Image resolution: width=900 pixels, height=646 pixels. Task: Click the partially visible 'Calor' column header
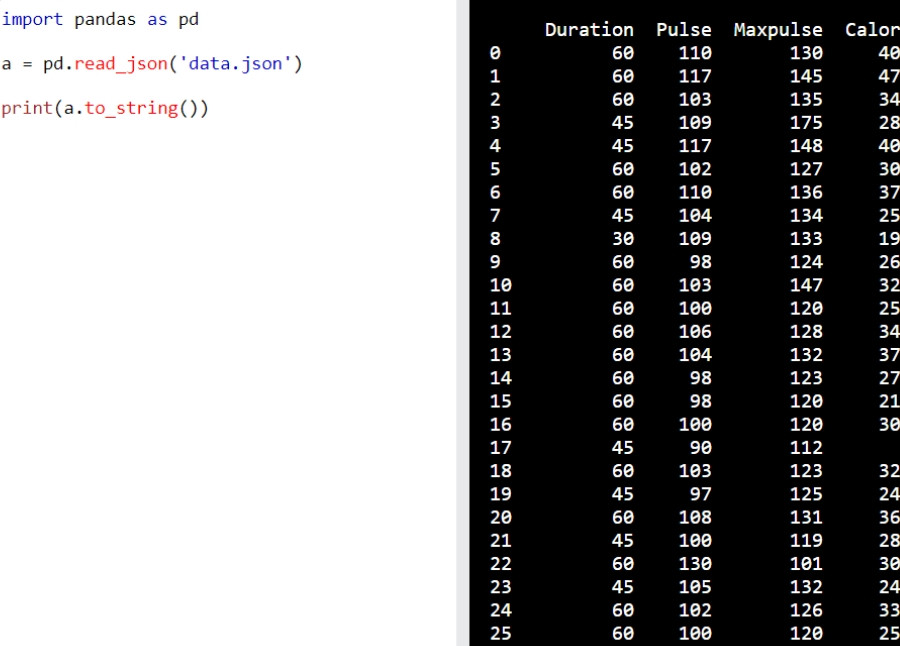tap(872, 30)
